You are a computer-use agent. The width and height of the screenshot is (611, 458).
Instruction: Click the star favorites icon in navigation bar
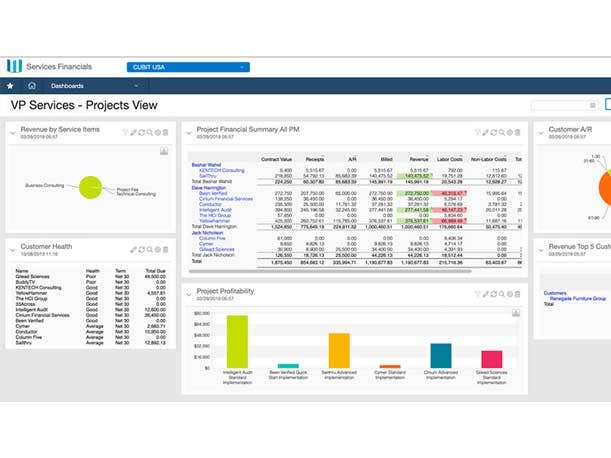[x=10, y=86]
